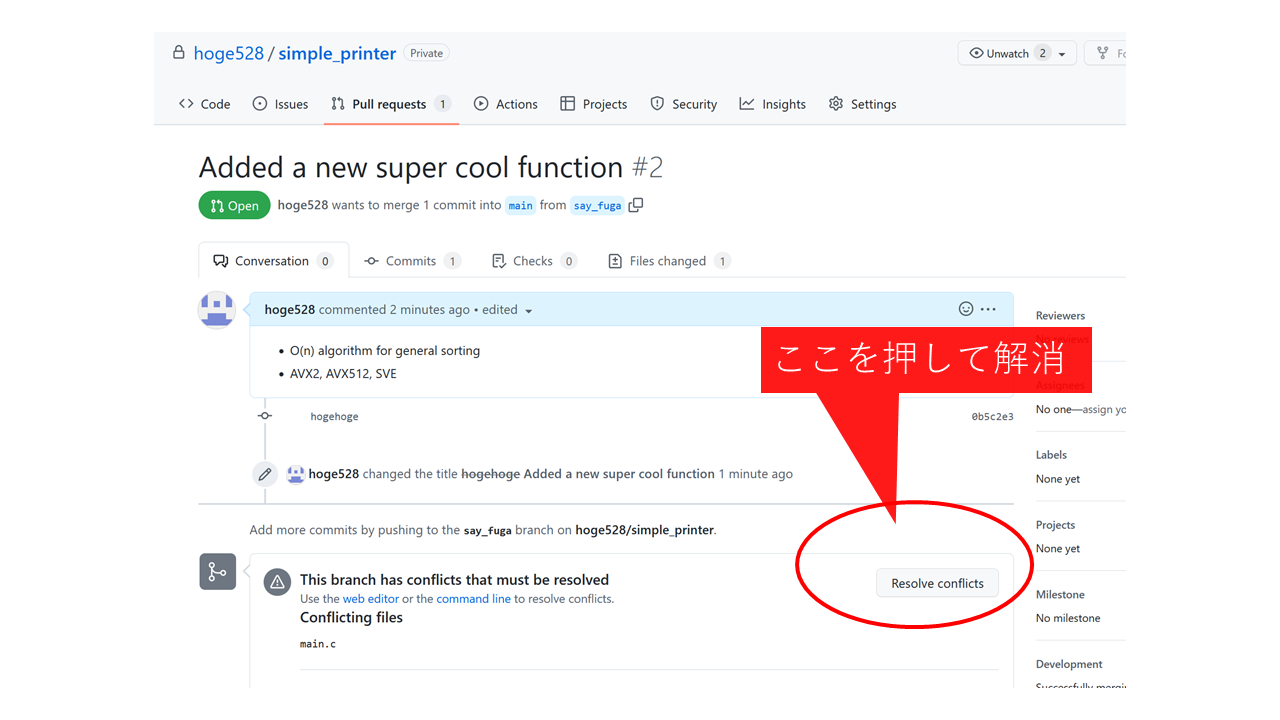This screenshot has height=720, width=1280.
Task: Click the emoji reaction smiley icon
Action: [x=966, y=309]
